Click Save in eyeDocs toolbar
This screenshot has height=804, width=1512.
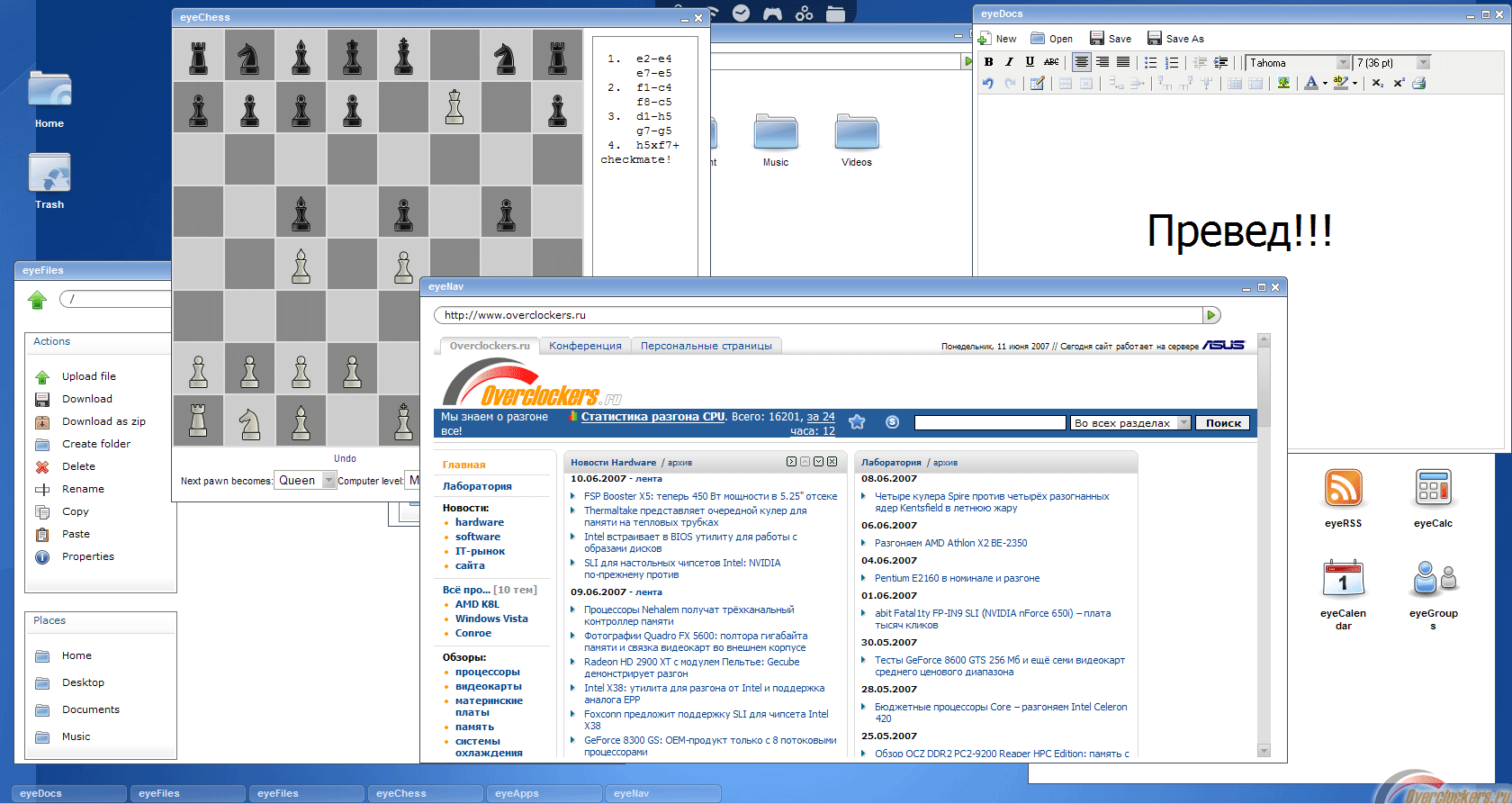(1111, 39)
